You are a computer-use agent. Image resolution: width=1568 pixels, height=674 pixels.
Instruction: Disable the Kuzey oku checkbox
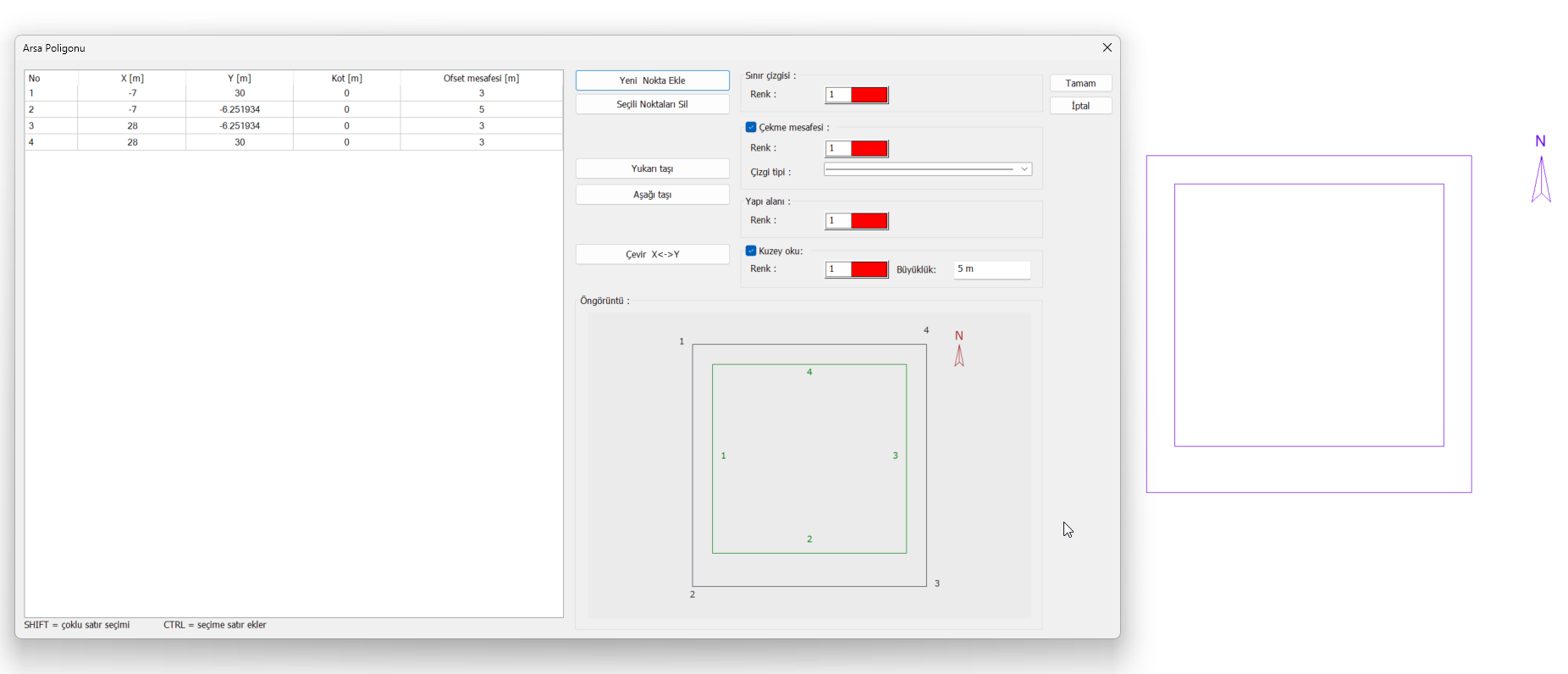tap(751, 251)
